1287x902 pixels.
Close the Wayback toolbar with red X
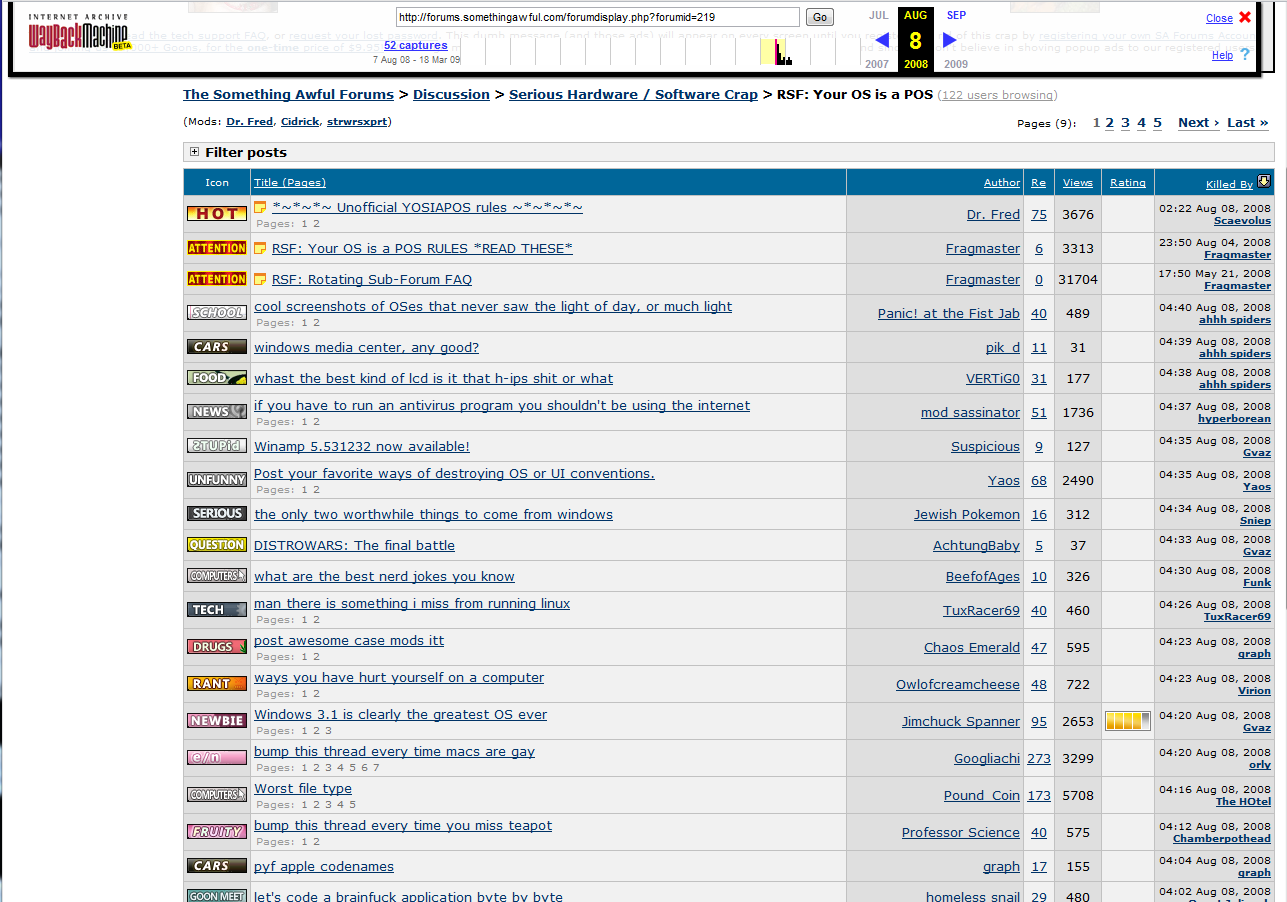click(x=1245, y=17)
